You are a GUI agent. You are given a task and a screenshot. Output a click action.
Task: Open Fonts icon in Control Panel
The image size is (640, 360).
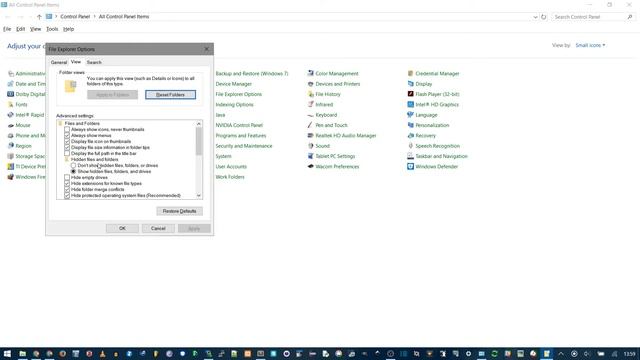click(11, 104)
